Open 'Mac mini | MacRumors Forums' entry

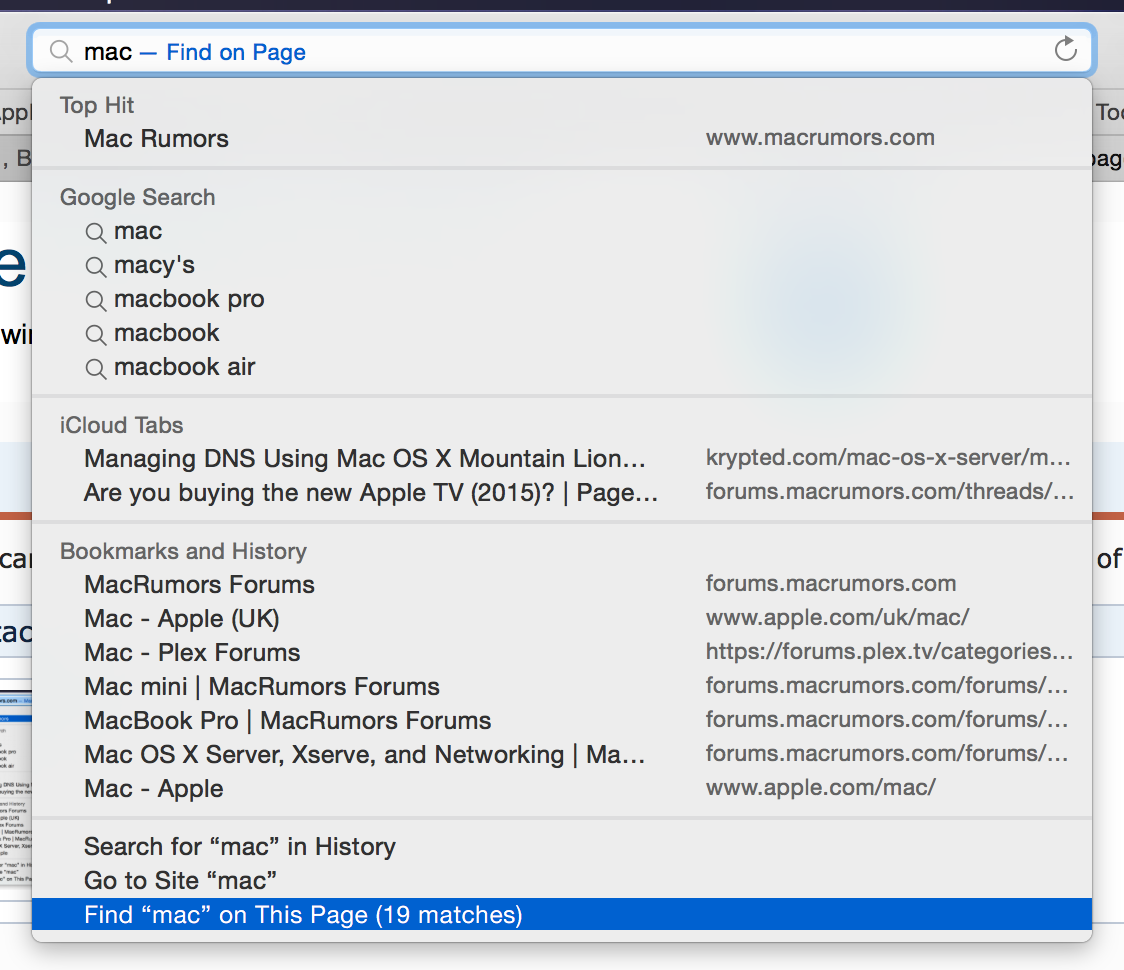point(561,686)
